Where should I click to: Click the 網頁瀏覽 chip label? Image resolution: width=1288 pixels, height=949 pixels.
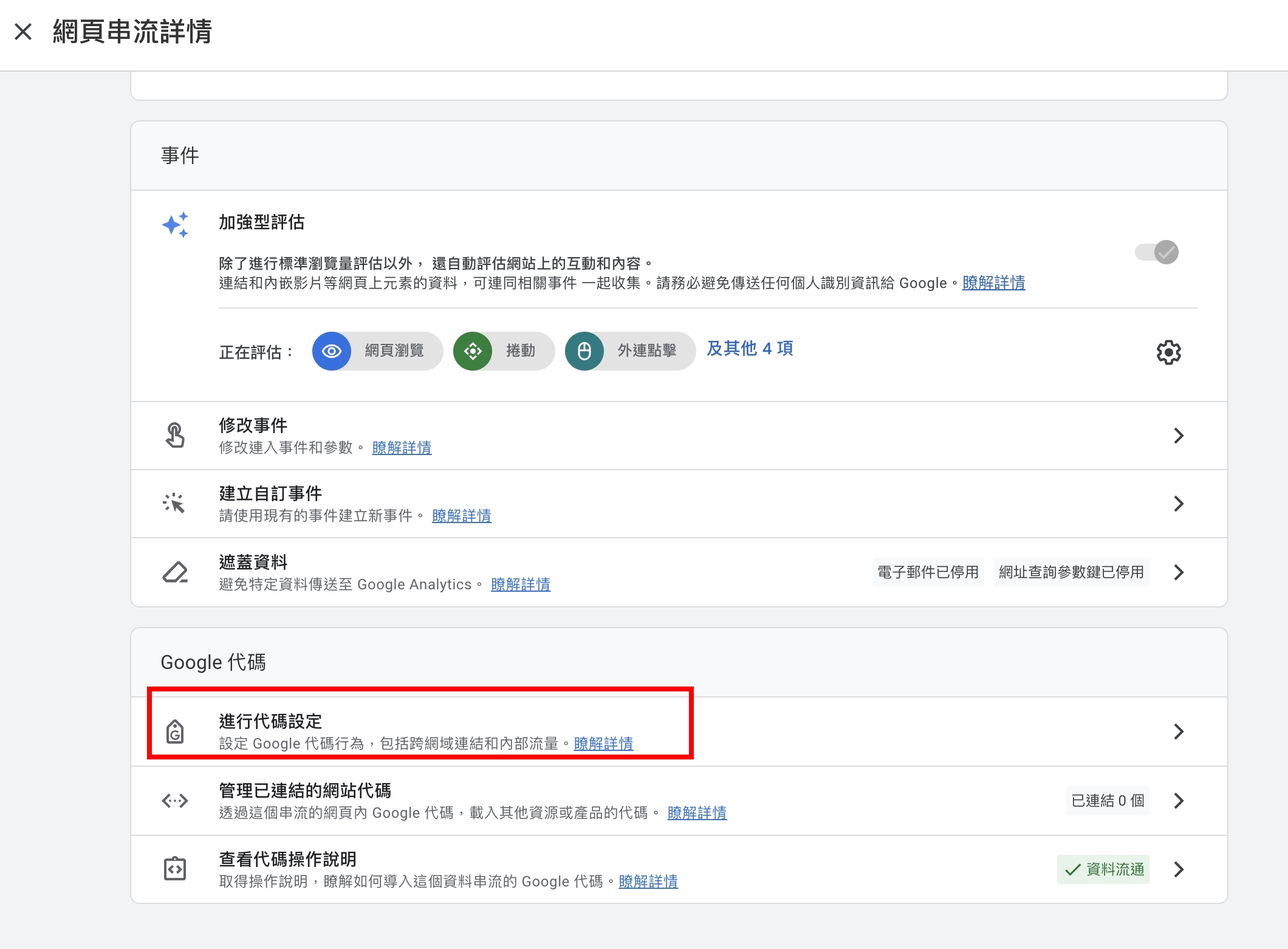coord(394,351)
